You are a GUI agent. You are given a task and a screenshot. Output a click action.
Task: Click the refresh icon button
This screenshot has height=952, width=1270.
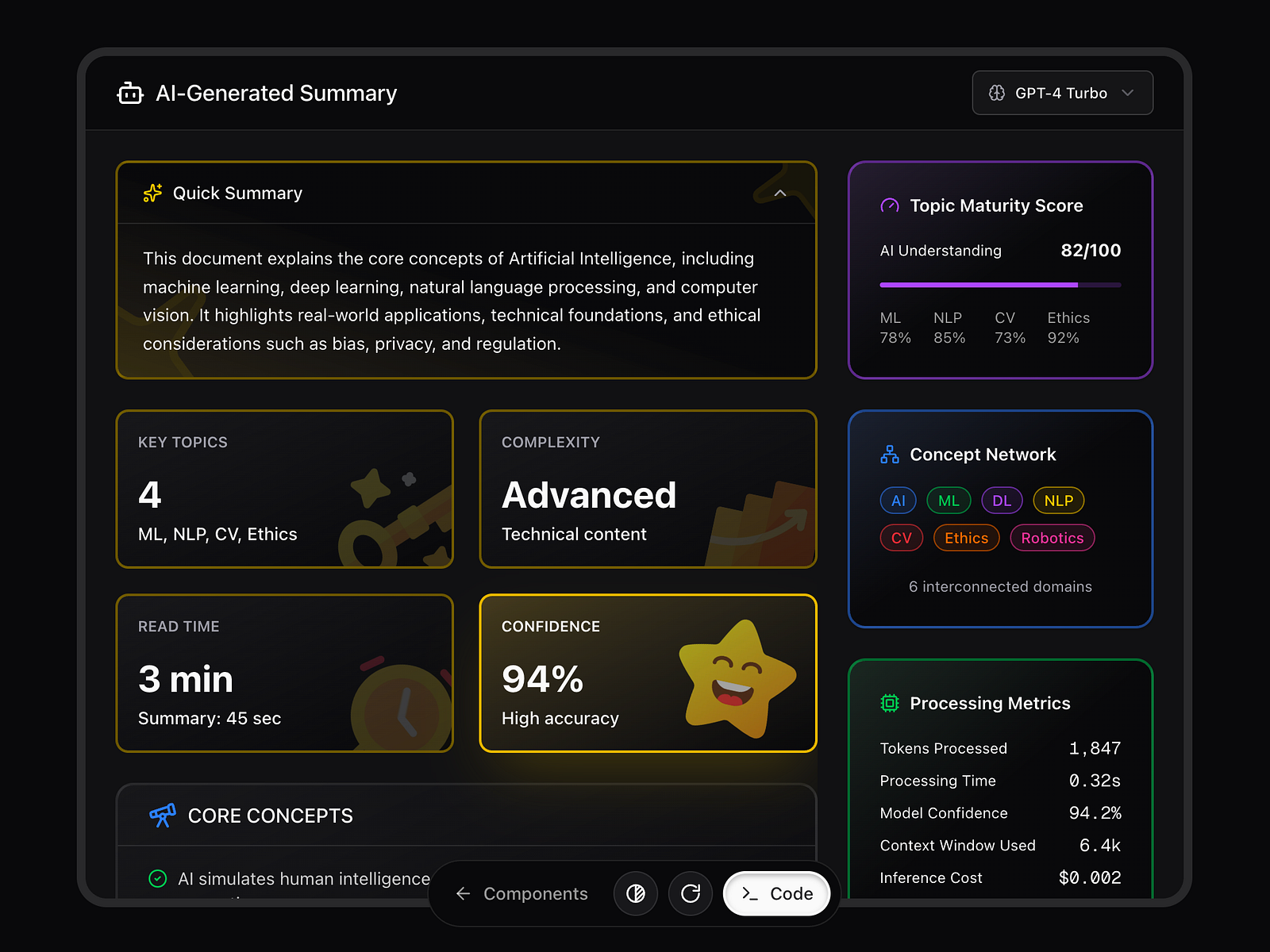click(x=691, y=894)
